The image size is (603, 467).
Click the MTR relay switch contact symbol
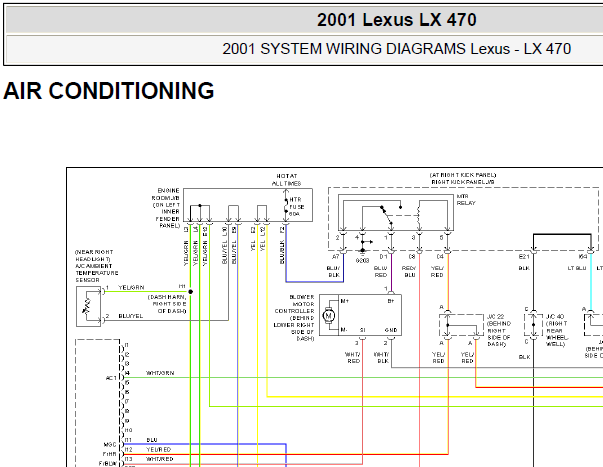point(387,215)
